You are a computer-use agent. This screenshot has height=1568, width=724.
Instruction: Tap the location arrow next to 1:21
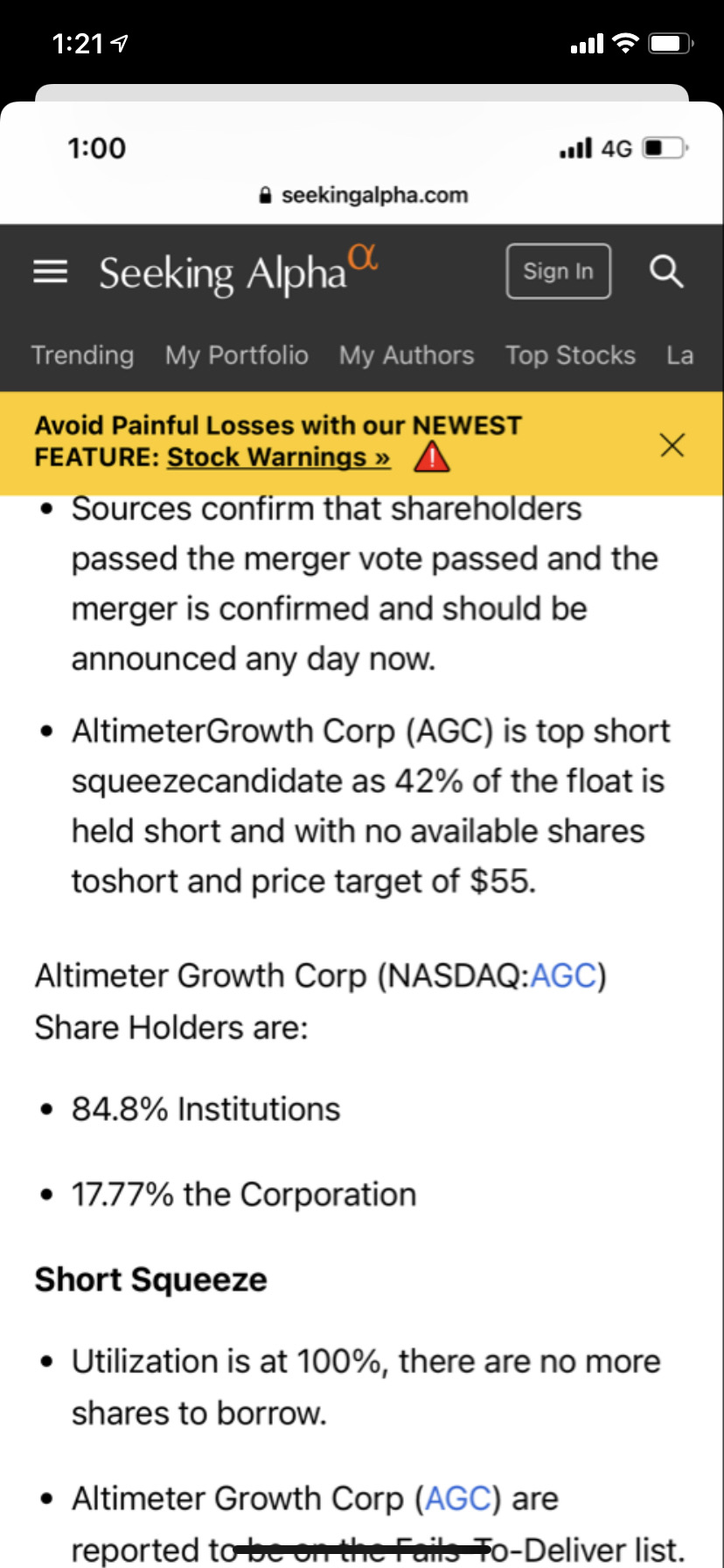tap(120, 43)
